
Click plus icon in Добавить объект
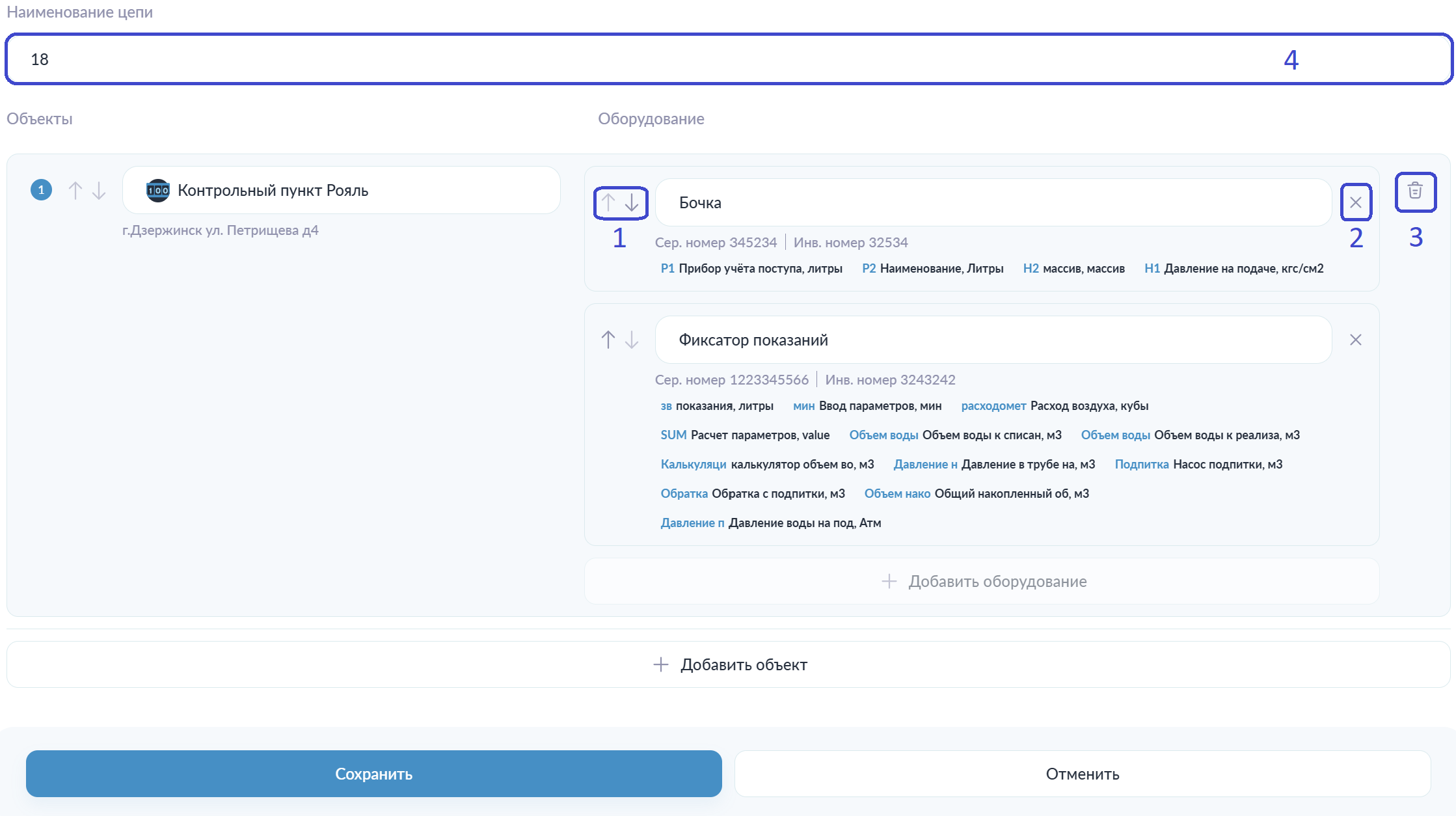click(x=661, y=664)
